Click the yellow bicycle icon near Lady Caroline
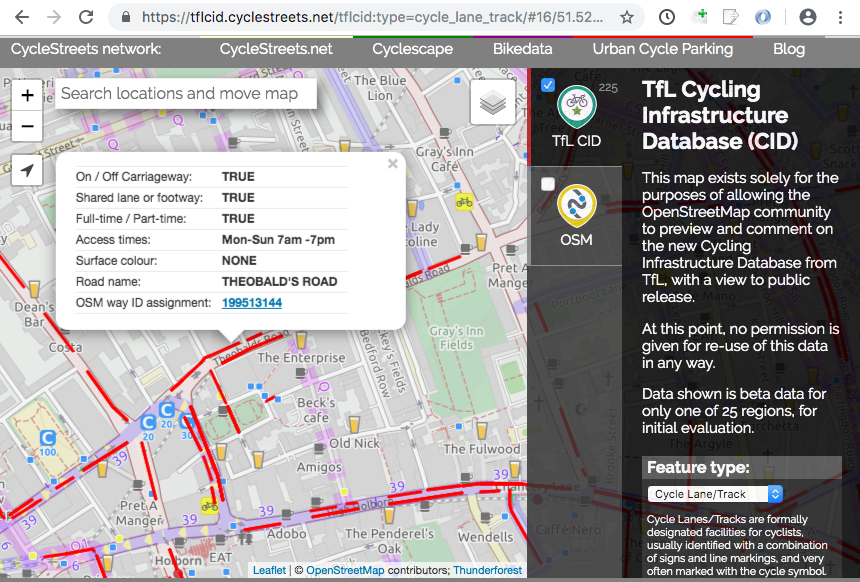The height and width of the screenshot is (582, 860). [464, 202]
